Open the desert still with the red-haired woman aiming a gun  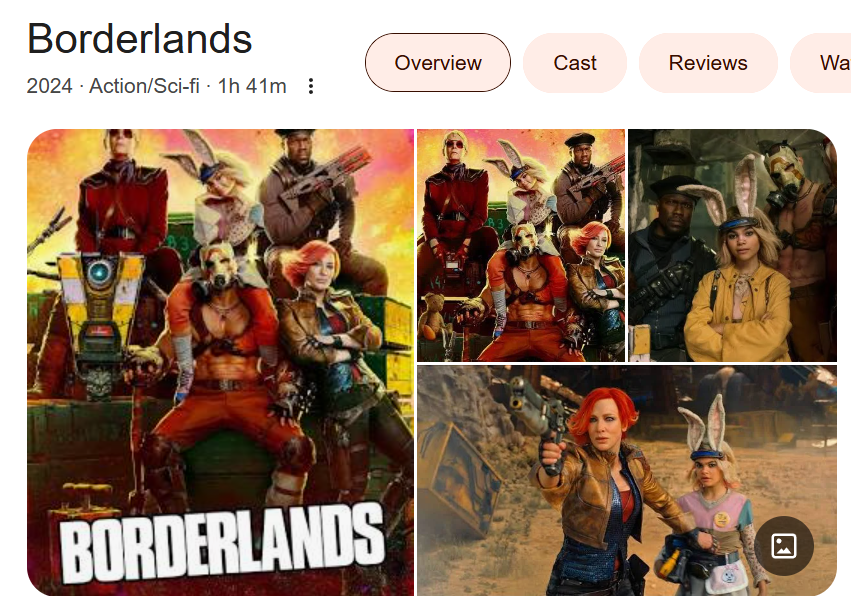[627, 480]
